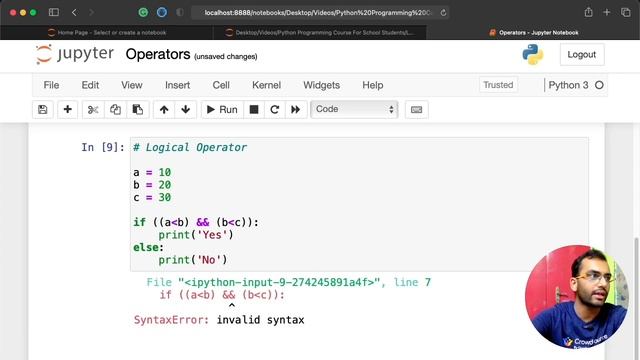Click the line 'if ((a<b) && (b<c)):' in cell
This screenshot has height=360, width=640.
(196, 222)
